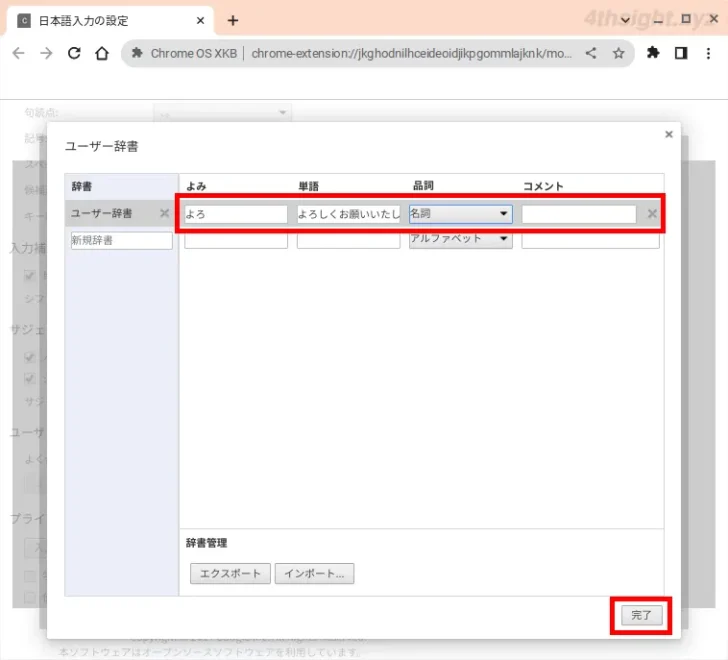Click the empty よみ field in new row
The height and width of the screenshot is (660, 728).
(236, 241)
